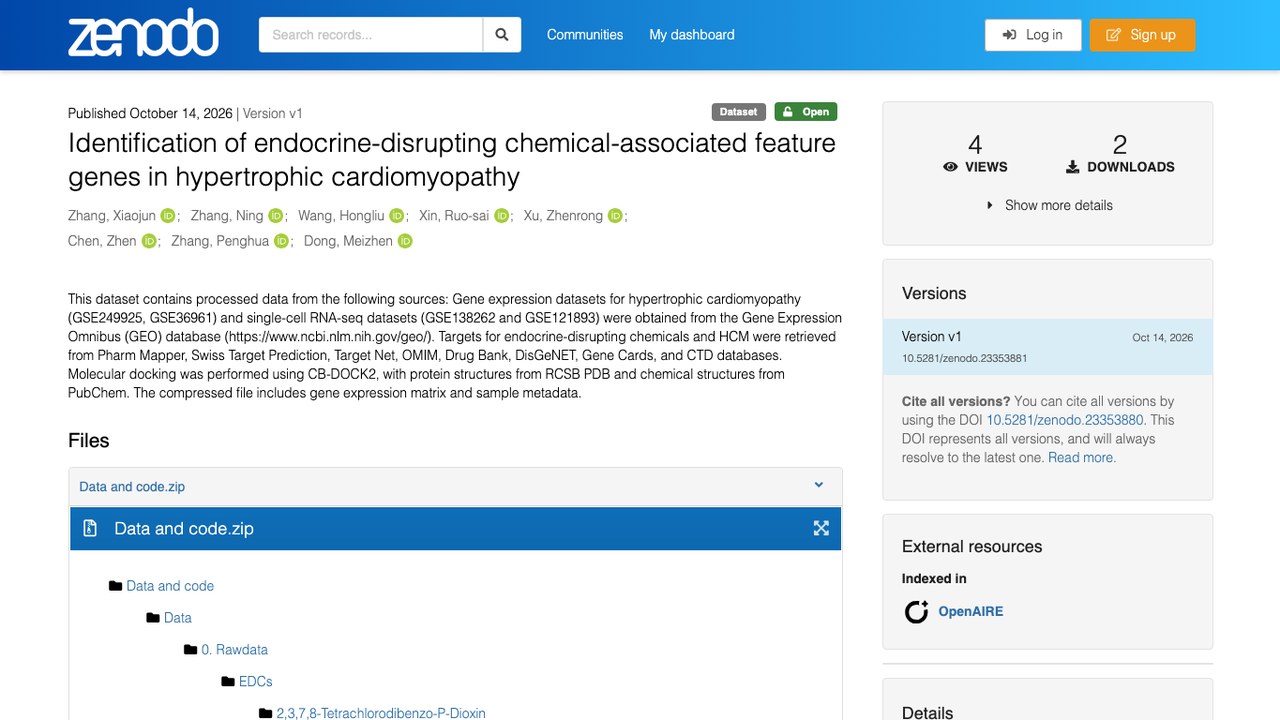1280x720 pixels.
Task: Click the folder icon beside EDCs
Action: pos(228,682)
